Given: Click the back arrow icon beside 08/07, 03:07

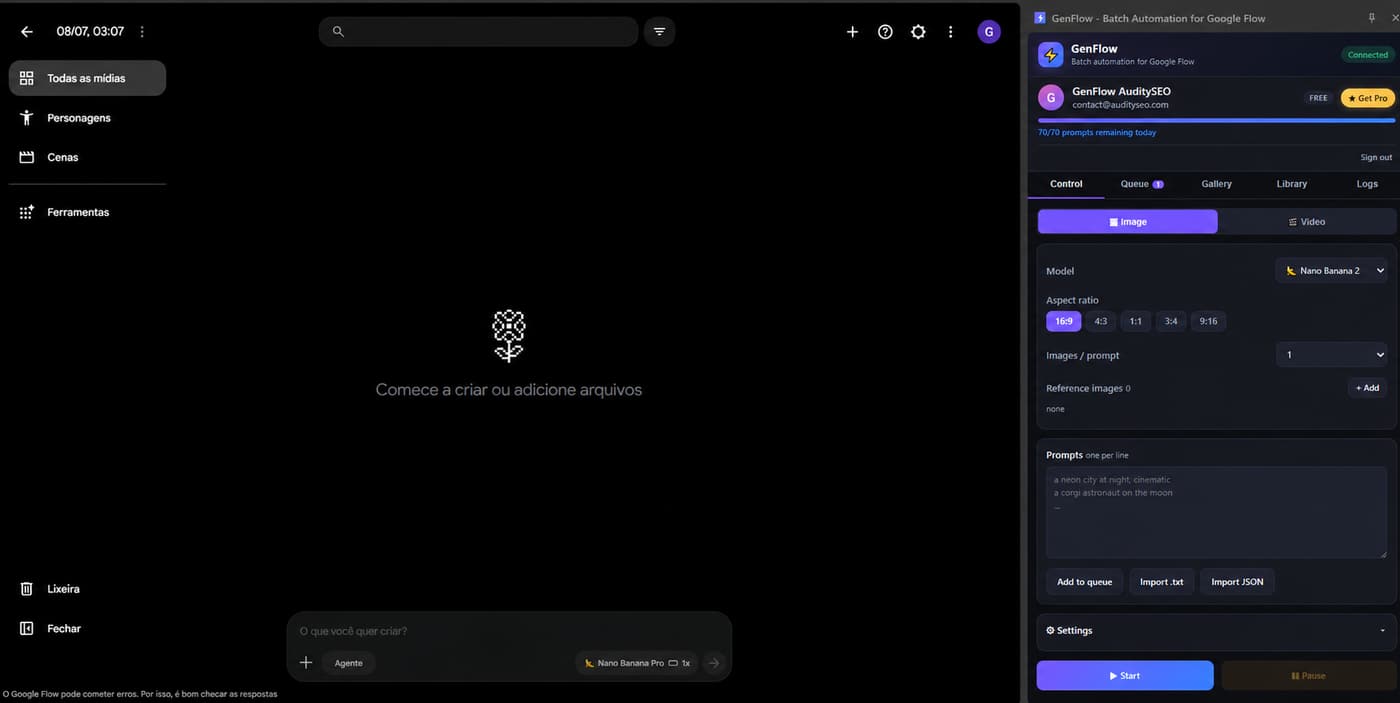Looking at the screenshot, I should (27, 32).
